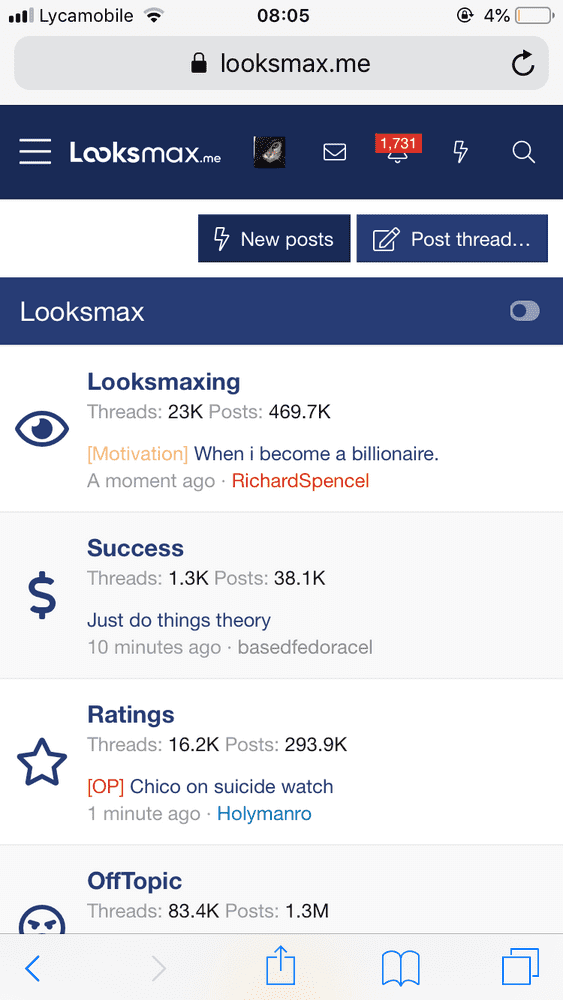Tap the eye icon beside Looksmaxing
Viewport: 563px width, 1000px height.
coord(41,428)
